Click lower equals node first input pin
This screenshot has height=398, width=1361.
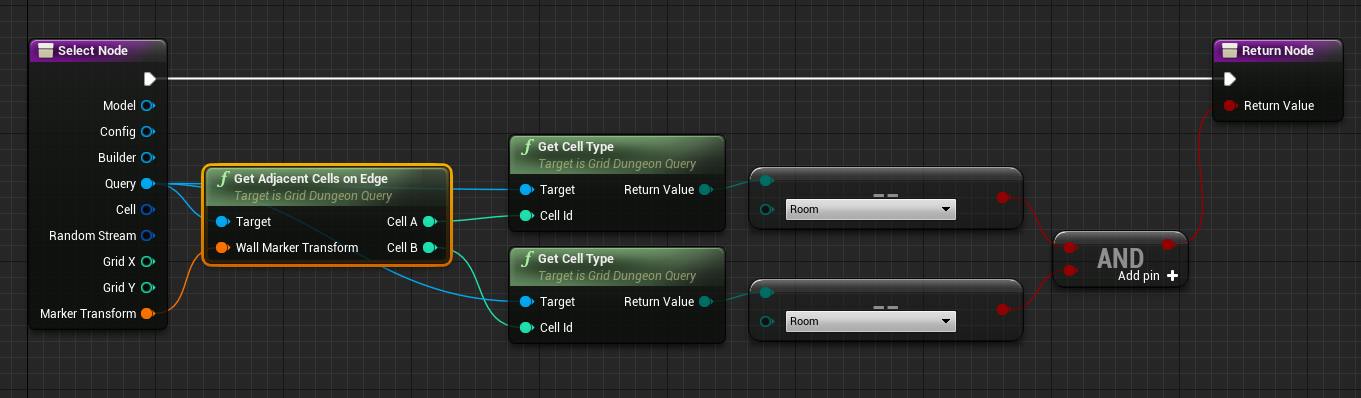point(766,293)
